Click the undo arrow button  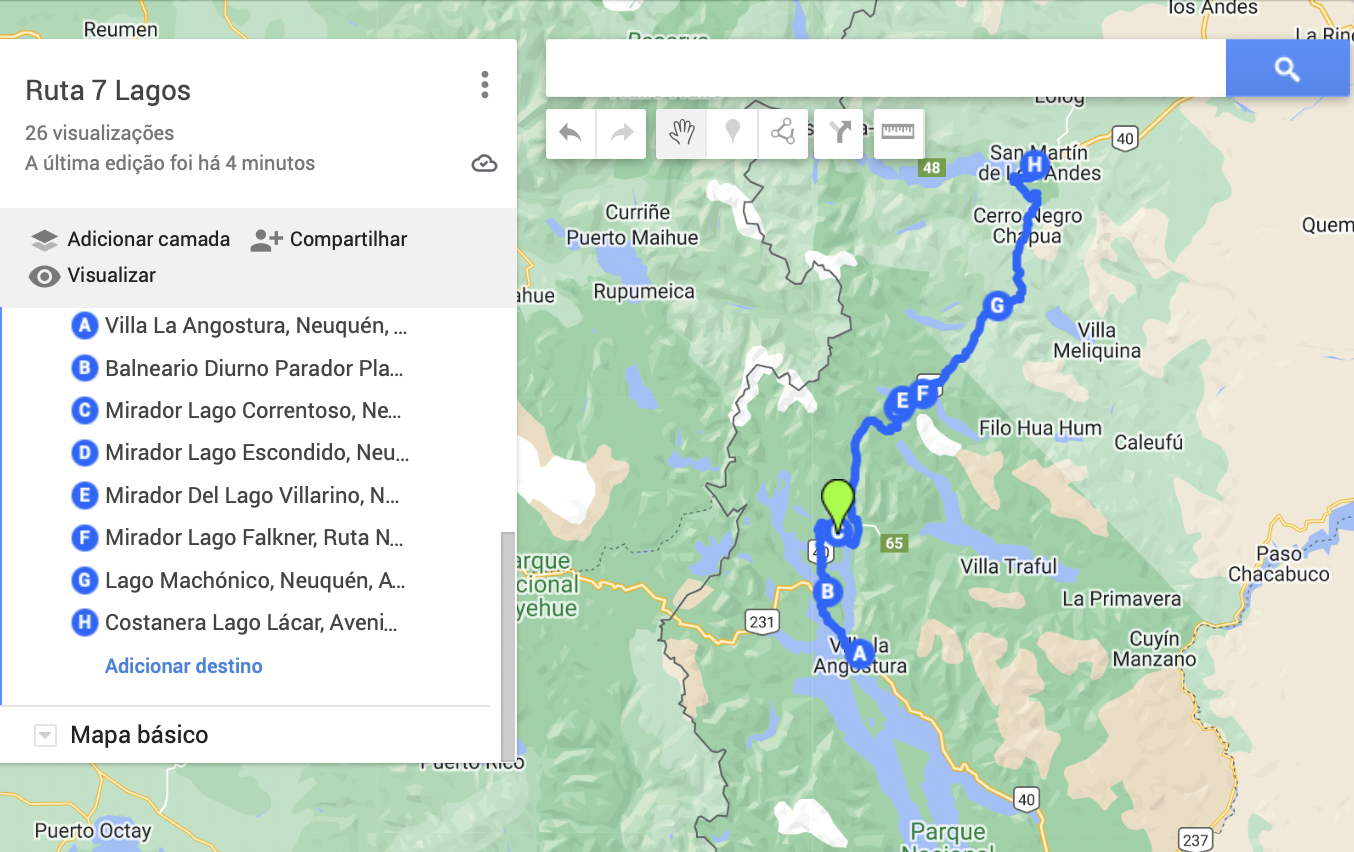[x=571, y=133]
